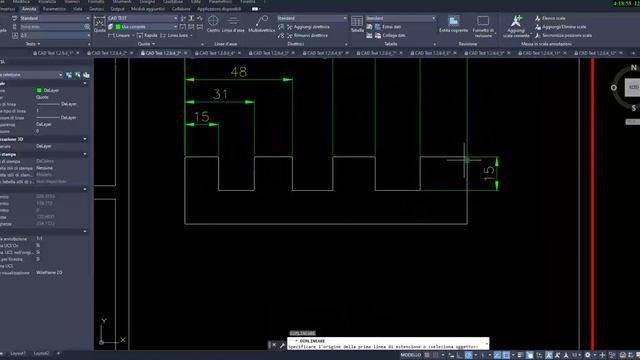This screenshot has height=360, width=640.
Task: Open the Standard multileader style dropdown
Action: point(312,18)
